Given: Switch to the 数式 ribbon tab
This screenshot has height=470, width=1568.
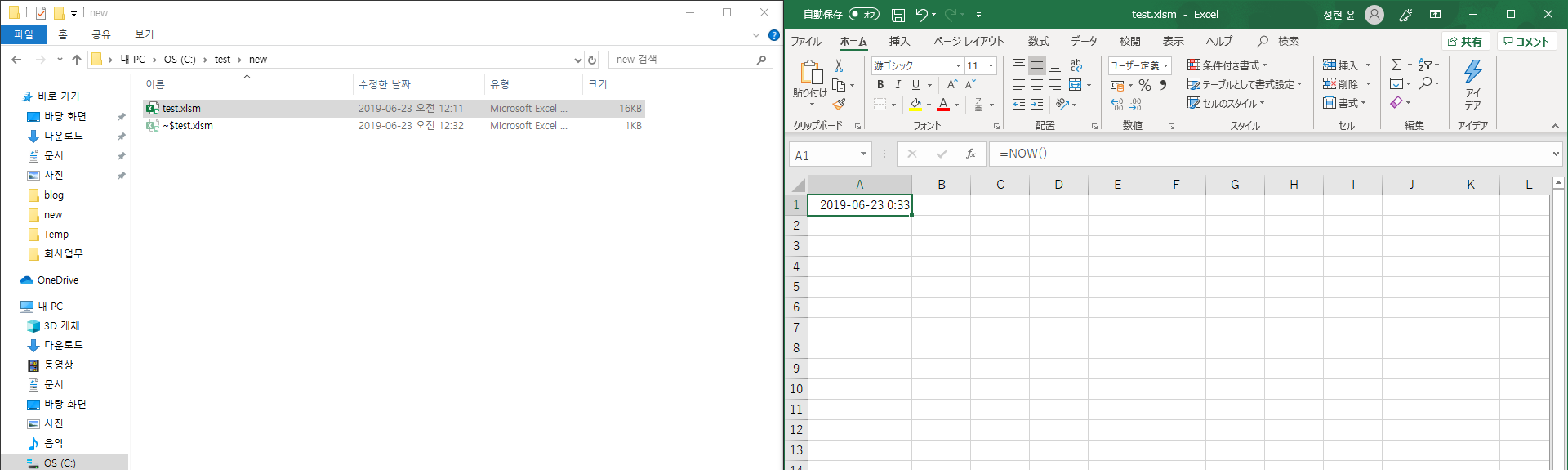Looking at the screenshot, I should coord(1038,41).
